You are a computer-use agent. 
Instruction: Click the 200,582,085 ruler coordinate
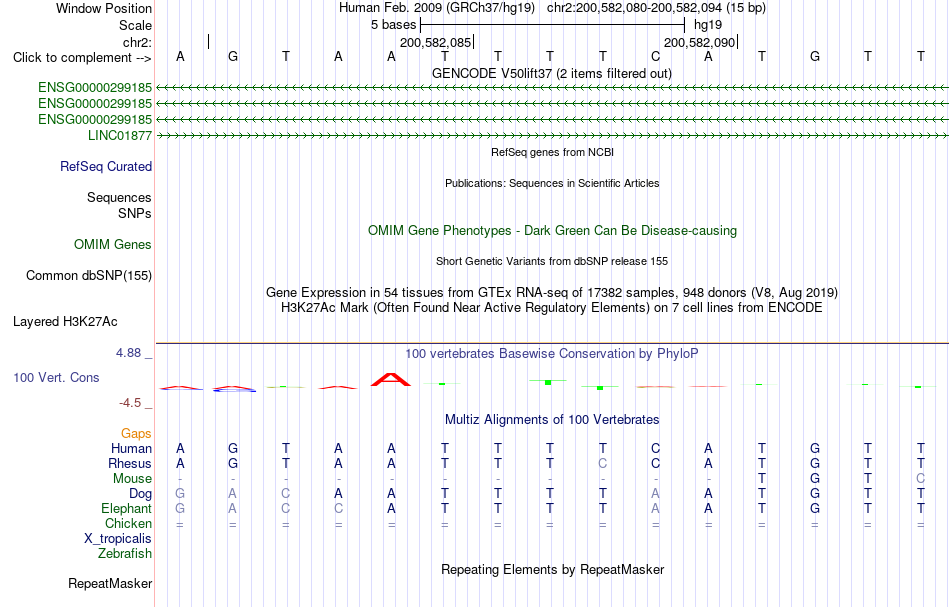(435, 42)
